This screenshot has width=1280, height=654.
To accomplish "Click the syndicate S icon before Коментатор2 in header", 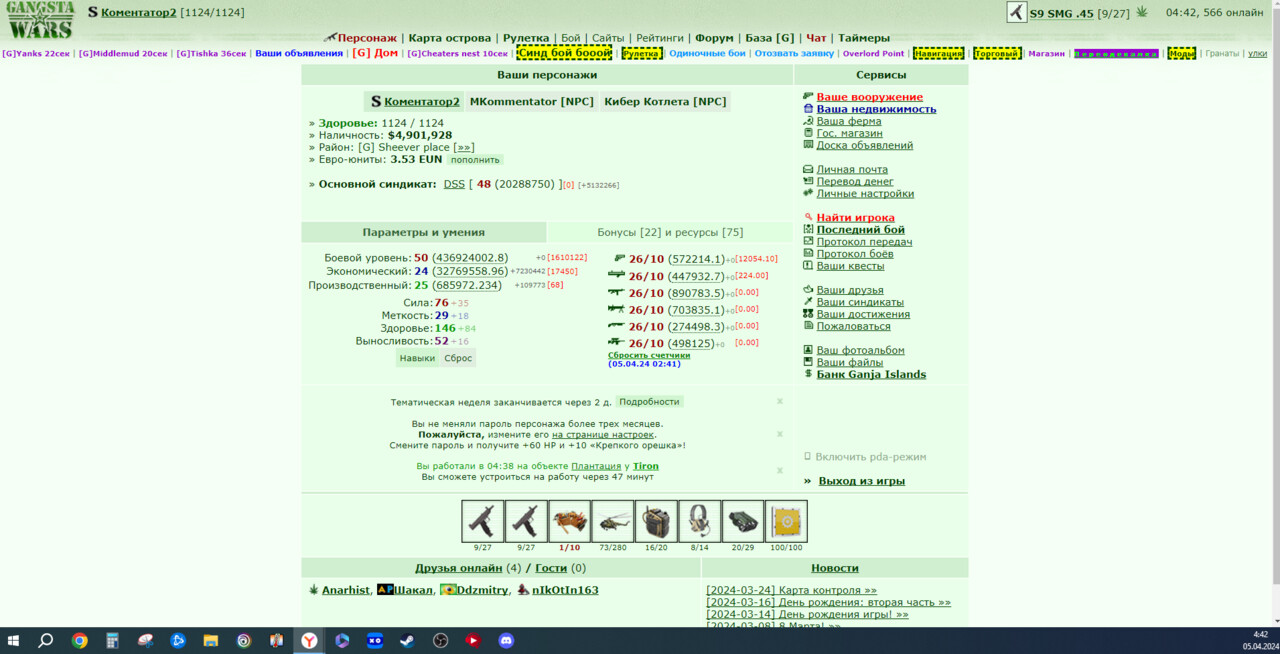I will pyautogui.click(x=92, y=13).
